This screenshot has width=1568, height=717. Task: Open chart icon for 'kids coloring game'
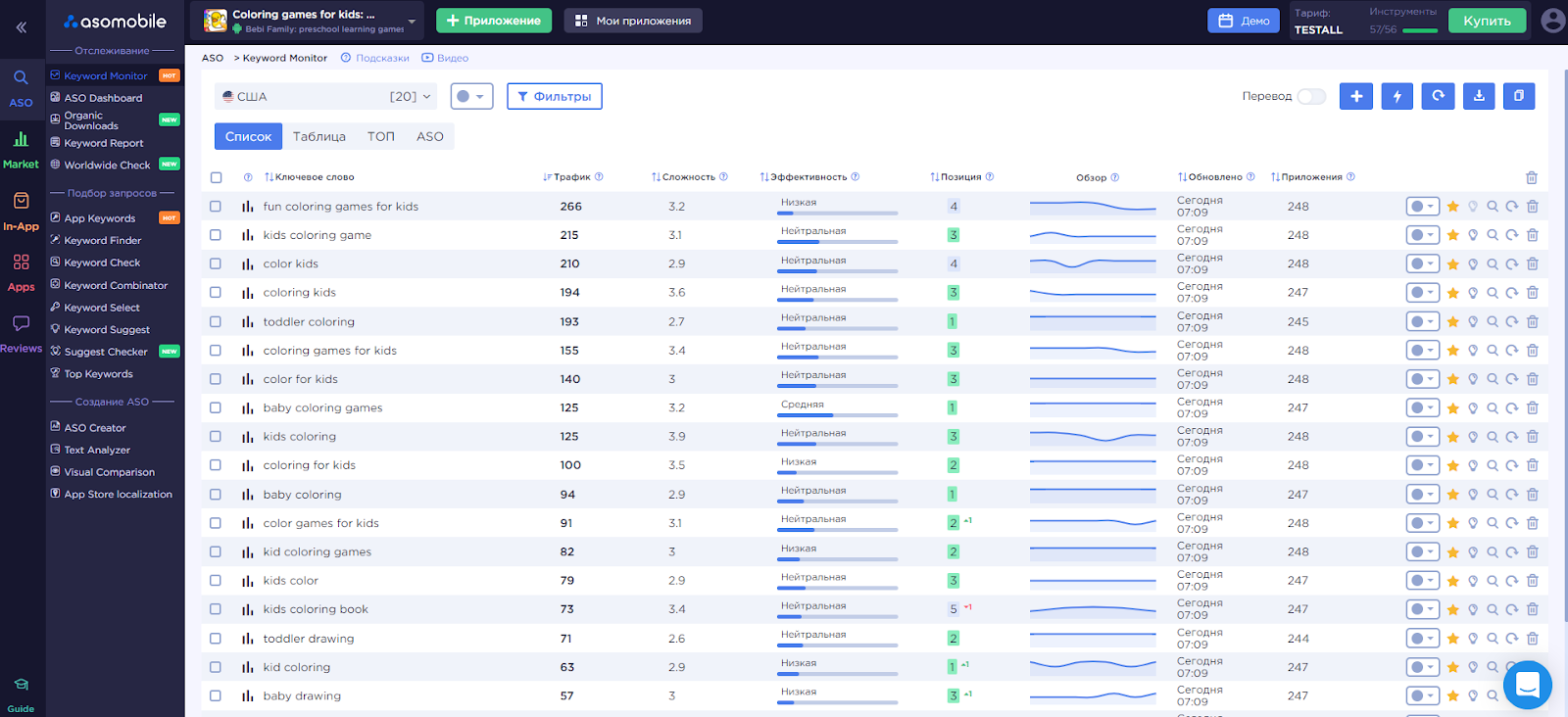pos(247,235)
